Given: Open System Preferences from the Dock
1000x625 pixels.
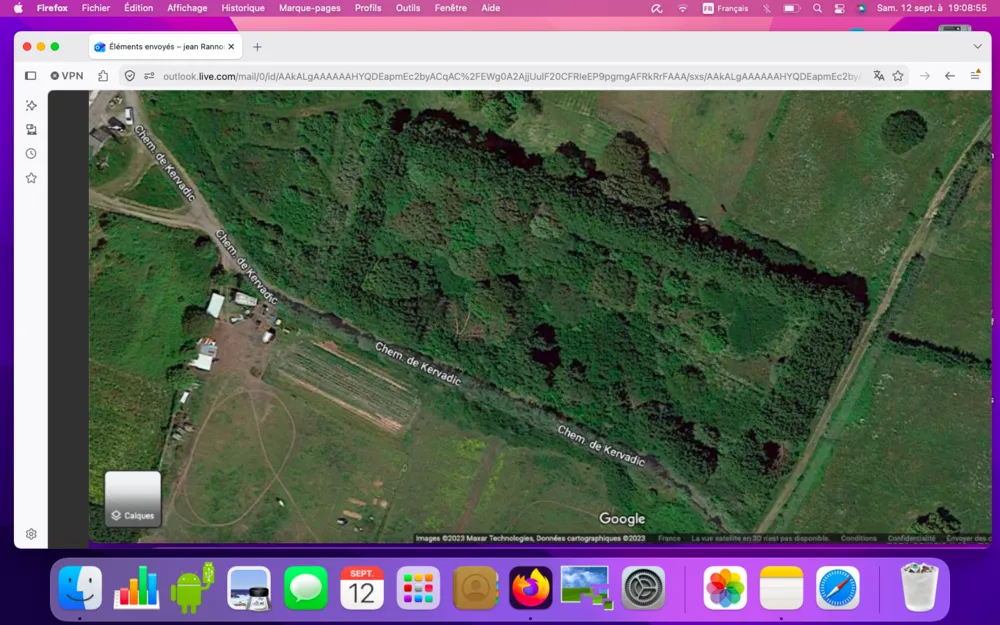Looking at the screenshot, I should pos(643,587).
